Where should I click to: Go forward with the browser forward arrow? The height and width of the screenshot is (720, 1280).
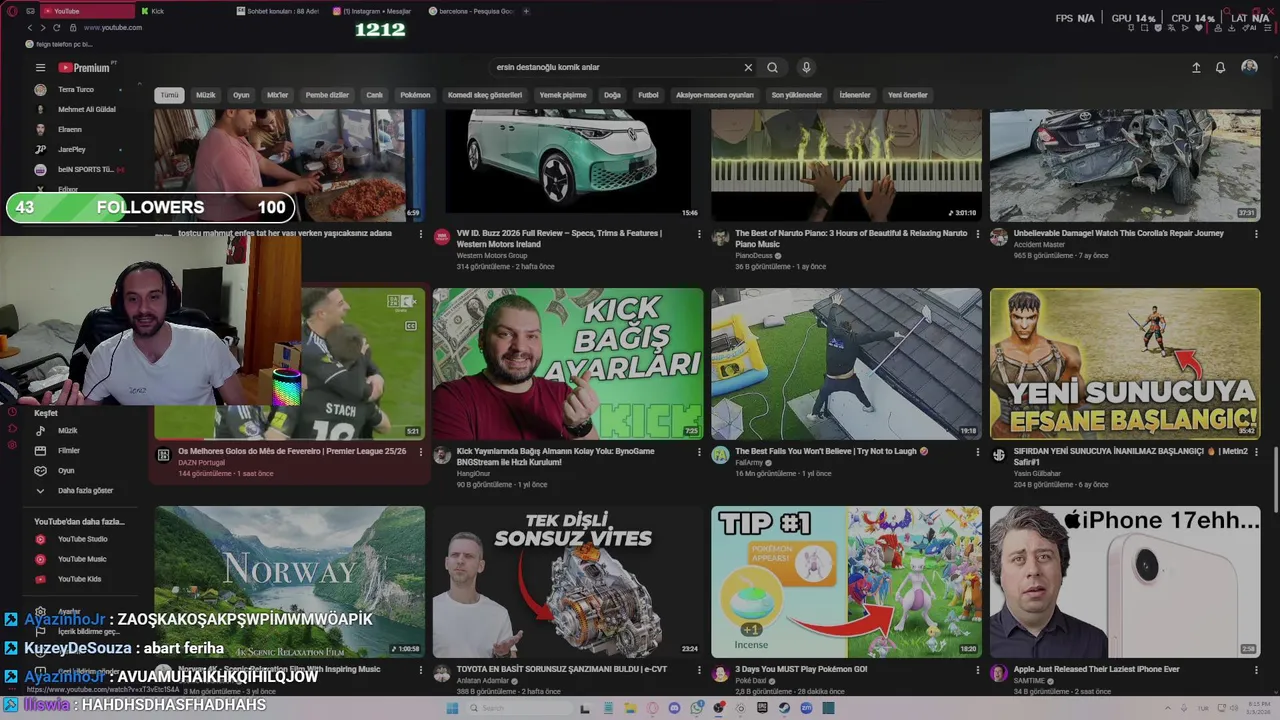tap(42, 28)
